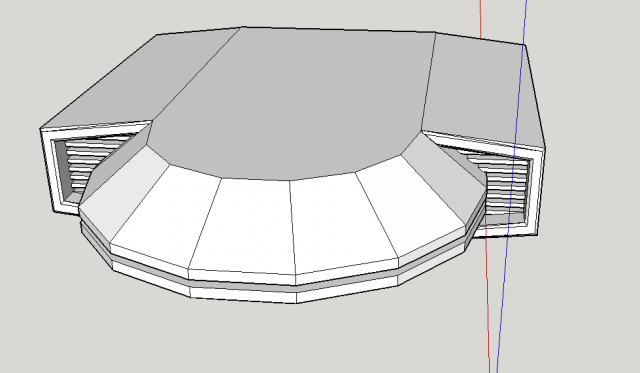Select the edge dividing the left wing from the central roof
The image size is (640, 373).
pos(195,75)
